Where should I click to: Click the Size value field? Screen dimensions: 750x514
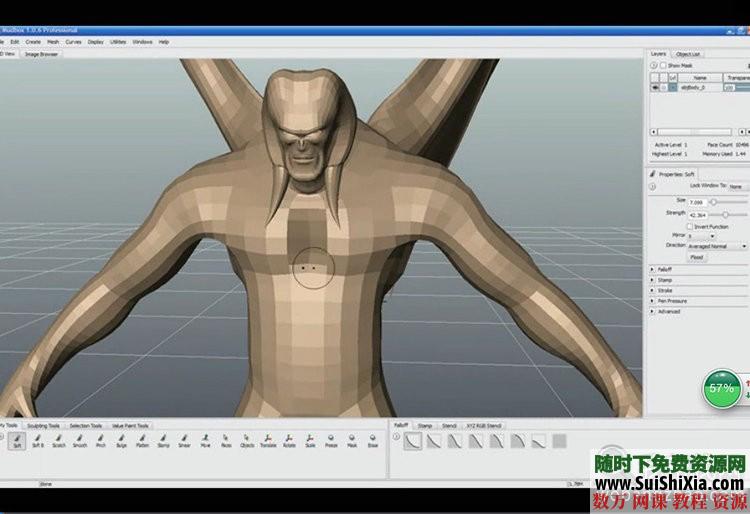pos(697,203)
